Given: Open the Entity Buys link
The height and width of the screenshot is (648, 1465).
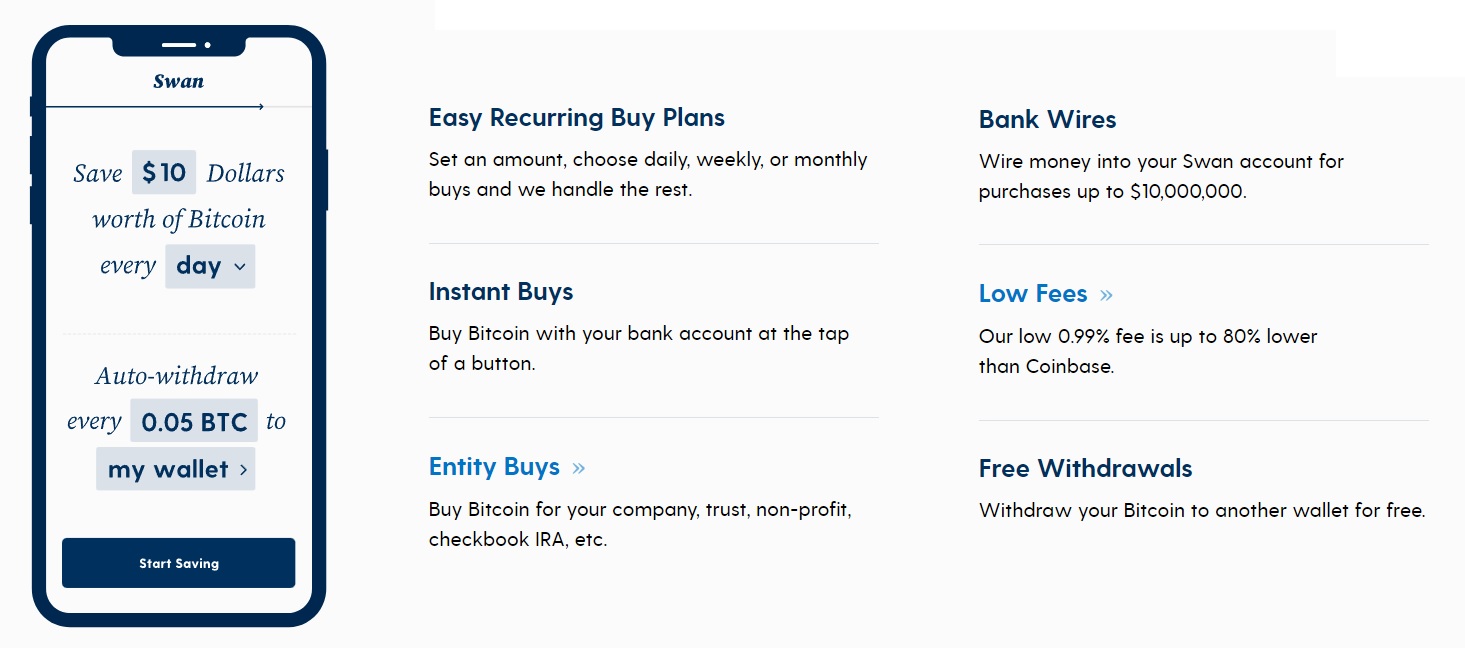Looking at the screenshot, I should click(494, 467).
